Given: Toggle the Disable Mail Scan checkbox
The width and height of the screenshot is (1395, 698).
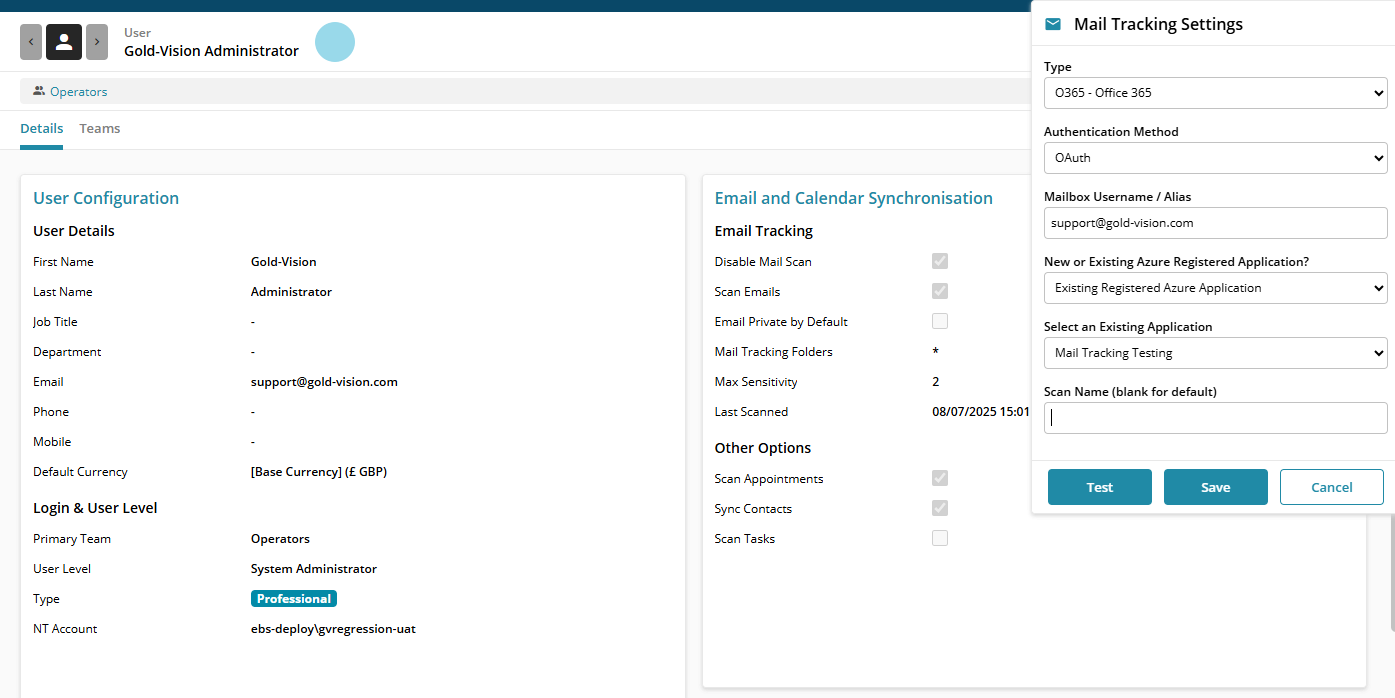Looking at the screenshot, I should [x=940, y=261].
